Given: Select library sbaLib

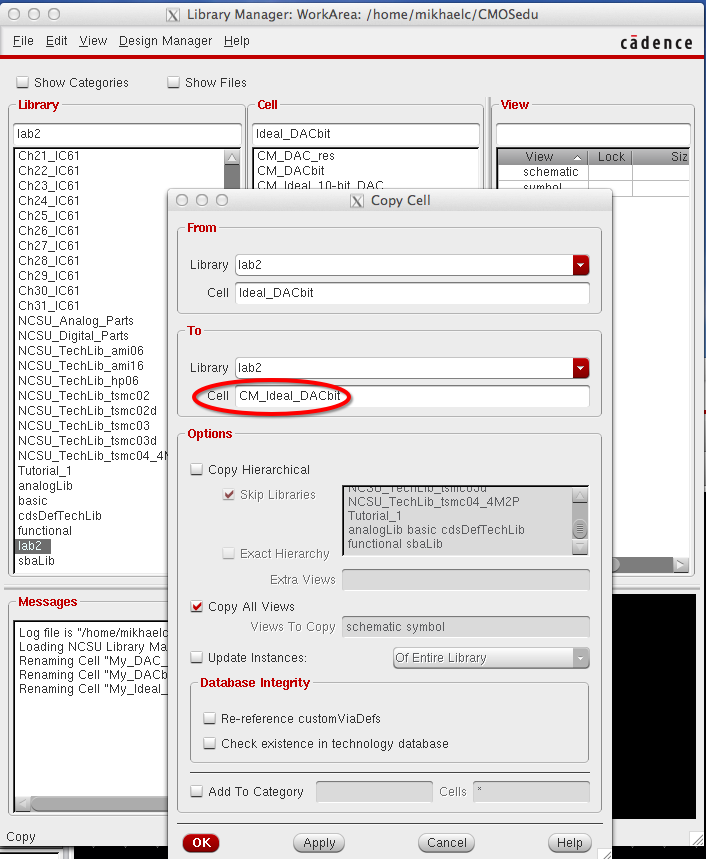Looking at the screenshot, I should 36,560.
